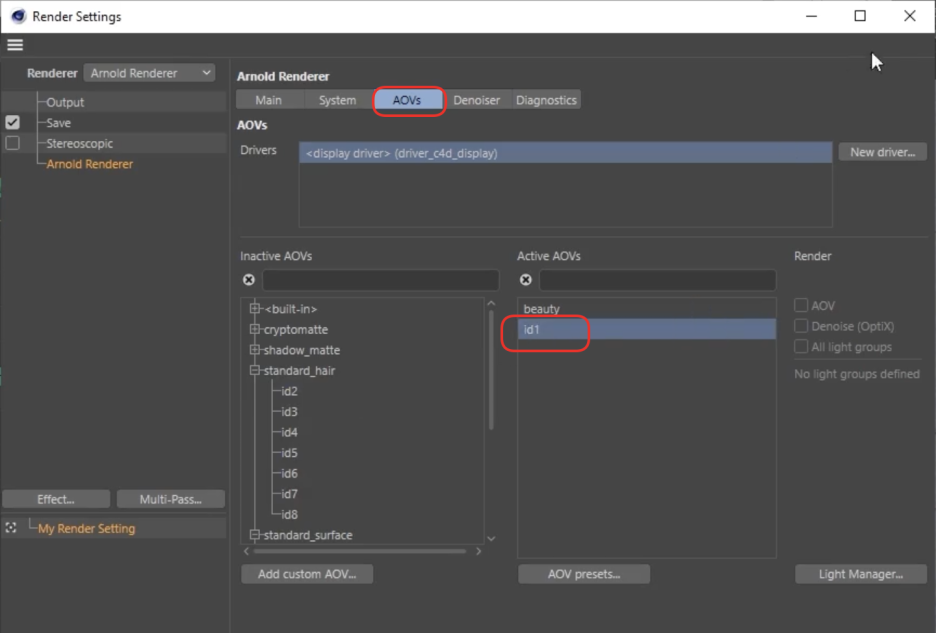Close the Render Settings window

pyautogui.click(x=909, y=16)
